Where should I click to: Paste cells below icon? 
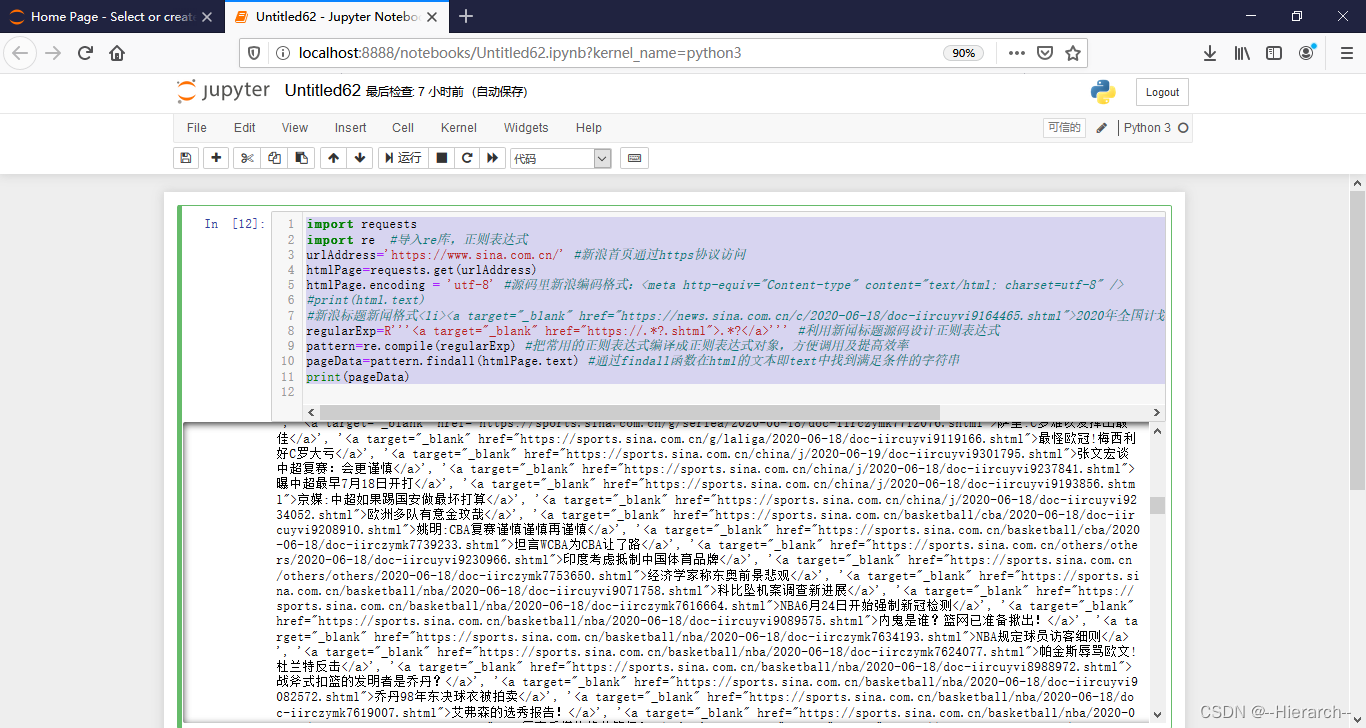click(301, 158)
